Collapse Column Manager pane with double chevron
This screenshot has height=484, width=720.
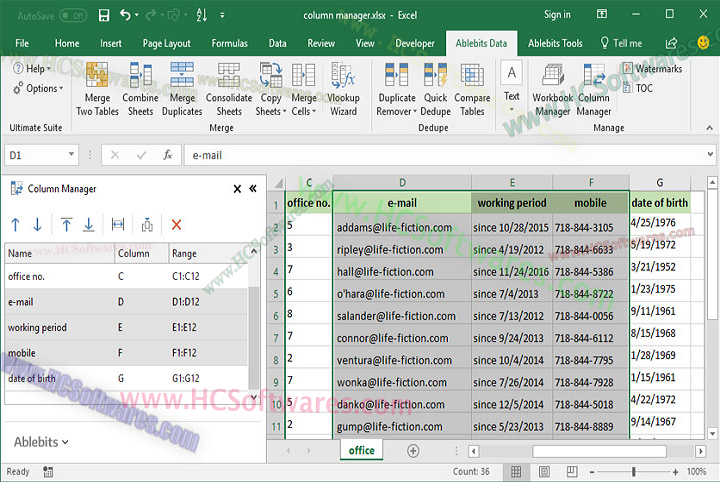click(x=253, y=188)
